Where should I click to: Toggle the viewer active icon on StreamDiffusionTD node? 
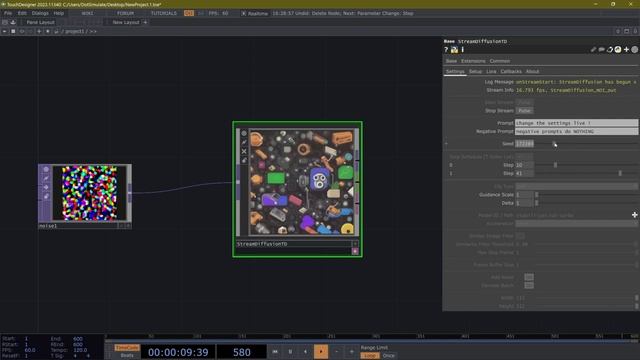point(244,133)
